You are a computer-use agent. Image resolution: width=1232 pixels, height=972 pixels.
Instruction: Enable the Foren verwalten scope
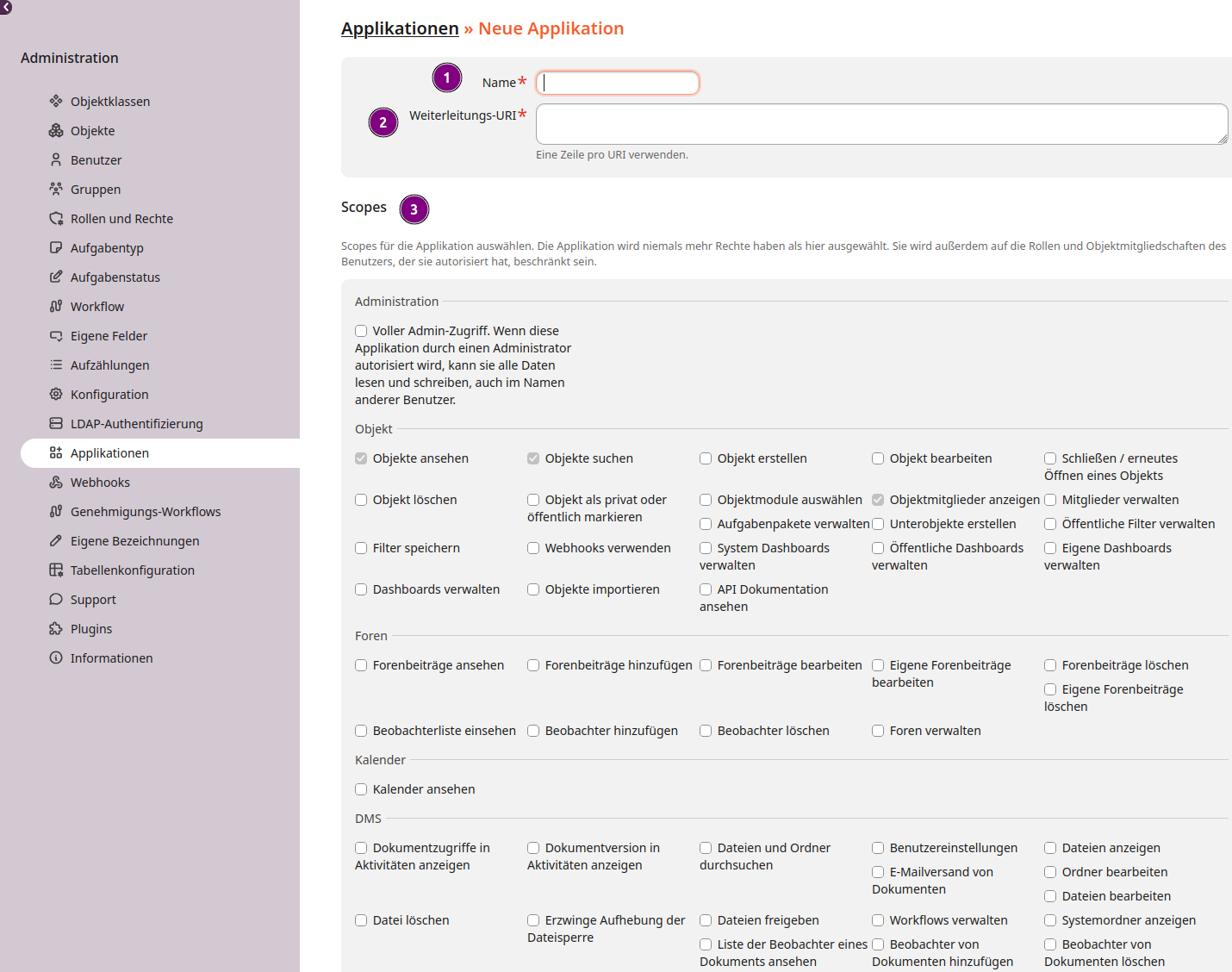(x=878, y=731)
